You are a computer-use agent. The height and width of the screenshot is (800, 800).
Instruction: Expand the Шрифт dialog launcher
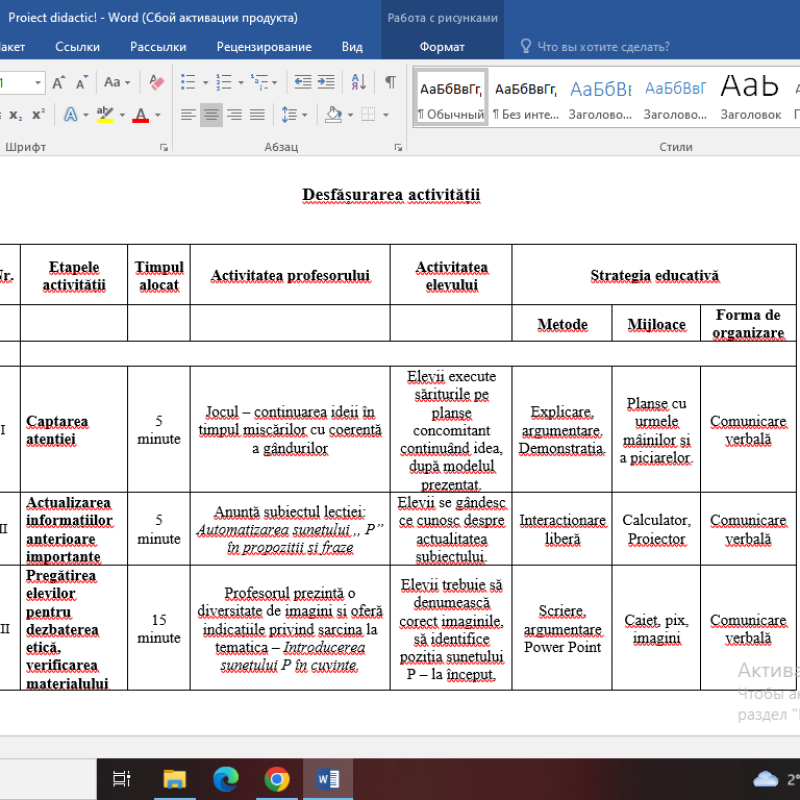click(x=165, y=147)
